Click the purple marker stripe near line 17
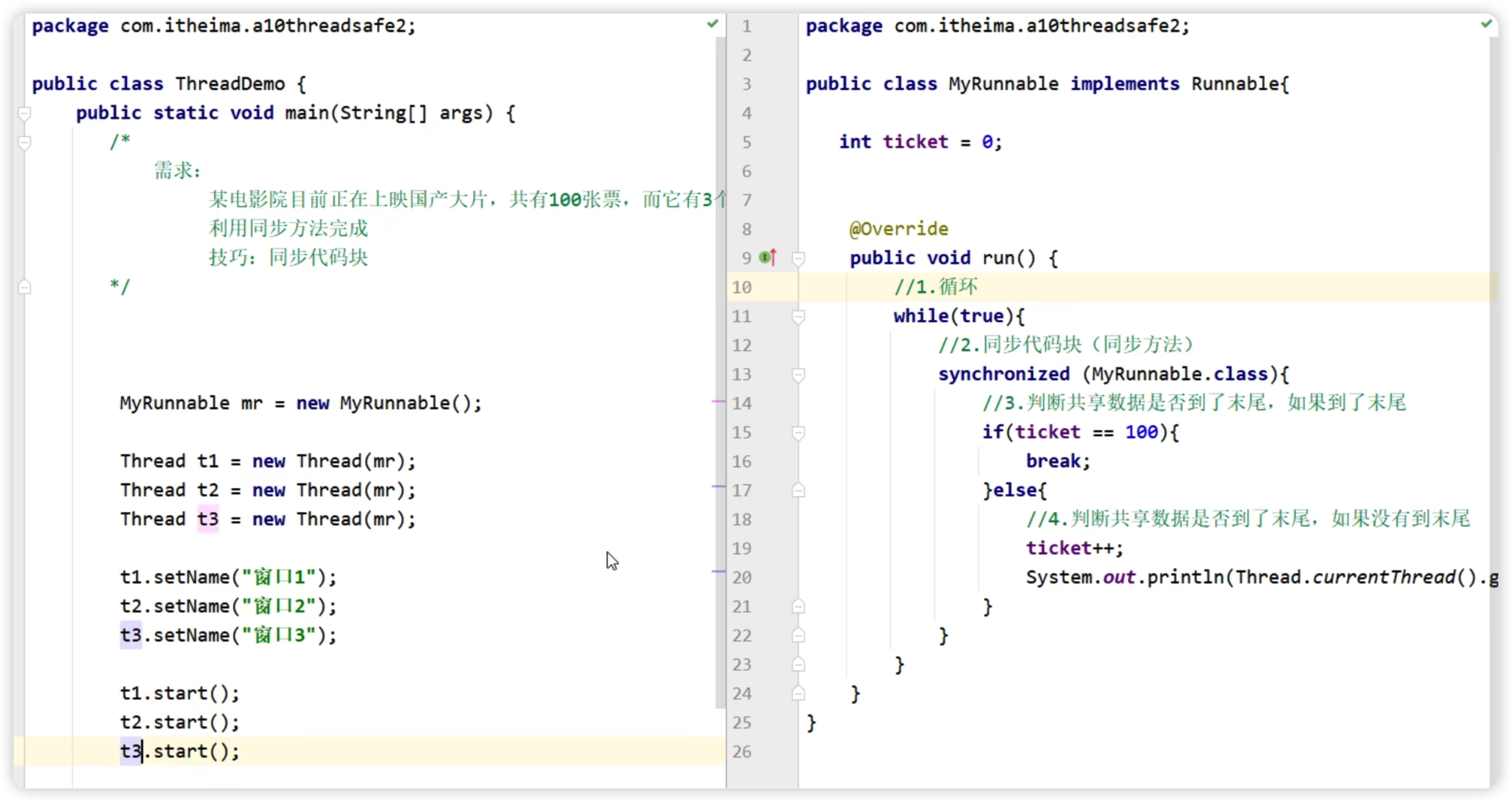Screen dimensions: 1512x802 click(718, 487)
